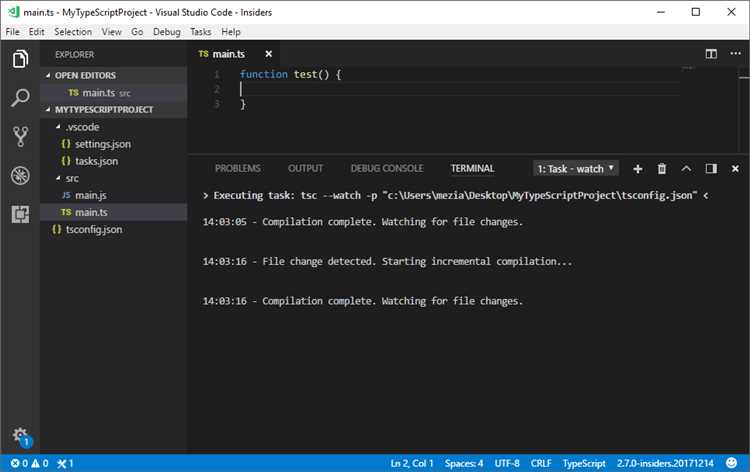Image resolution: width=750 pixels, height=472 pixels.
Task: Open the File menu
Action: (12, 32)
